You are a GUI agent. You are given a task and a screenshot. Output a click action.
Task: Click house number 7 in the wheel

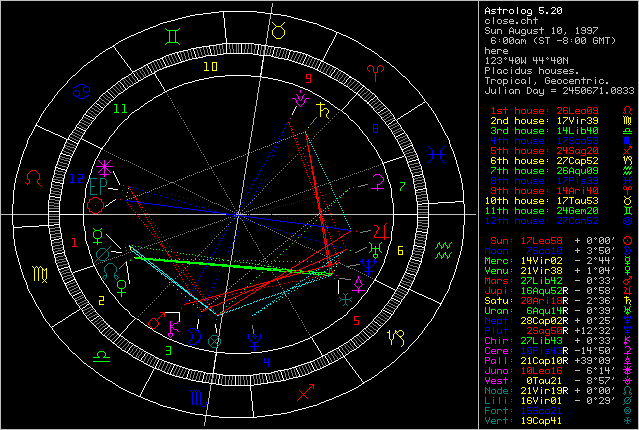click(x=402, y=187)
